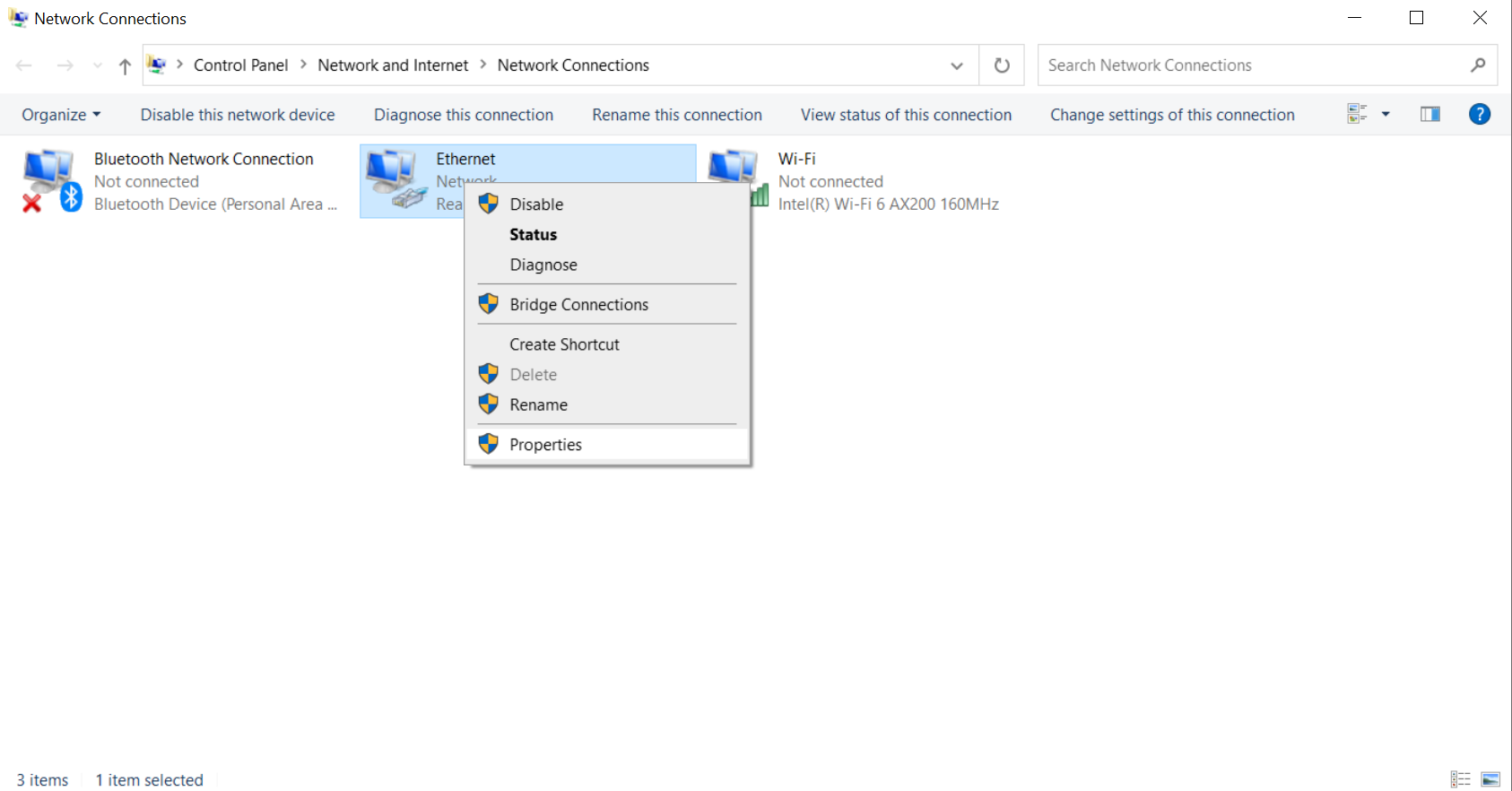Focus the Search Network Connections field
The image size is (1512, 791).
(1256, 65)
